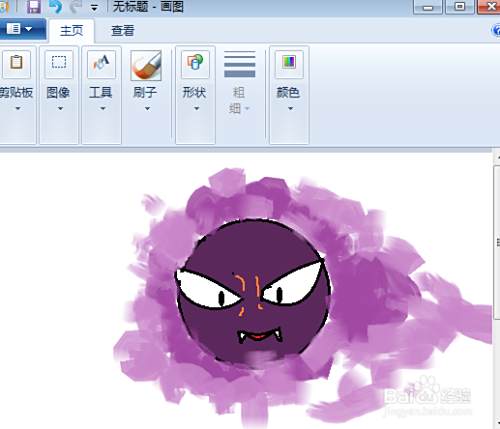
Task: Undo the last action
Action: [55, 7]
